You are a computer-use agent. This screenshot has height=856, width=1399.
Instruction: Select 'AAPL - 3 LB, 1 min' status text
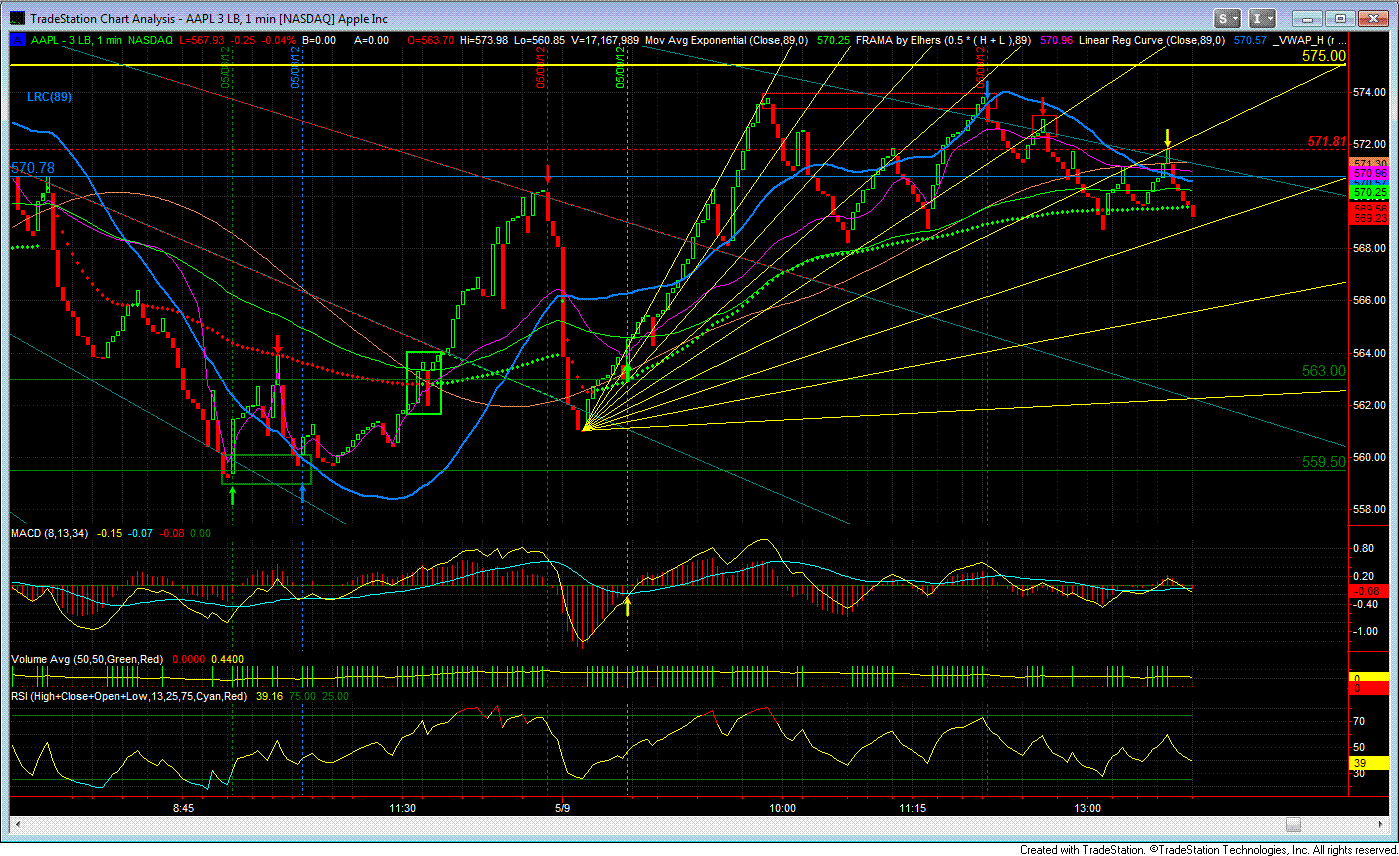[74, 40]
